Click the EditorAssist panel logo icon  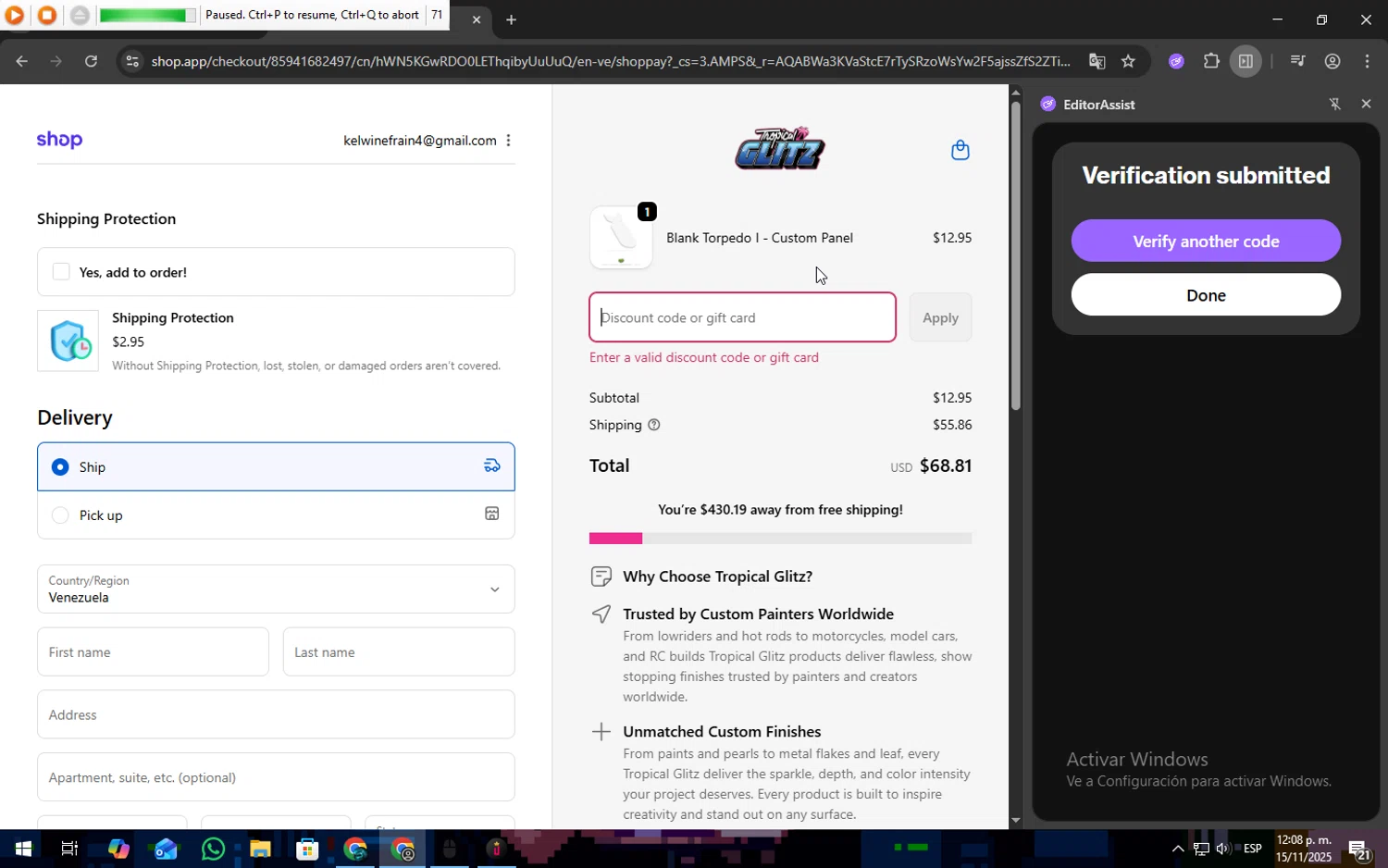click(1047, 104)
